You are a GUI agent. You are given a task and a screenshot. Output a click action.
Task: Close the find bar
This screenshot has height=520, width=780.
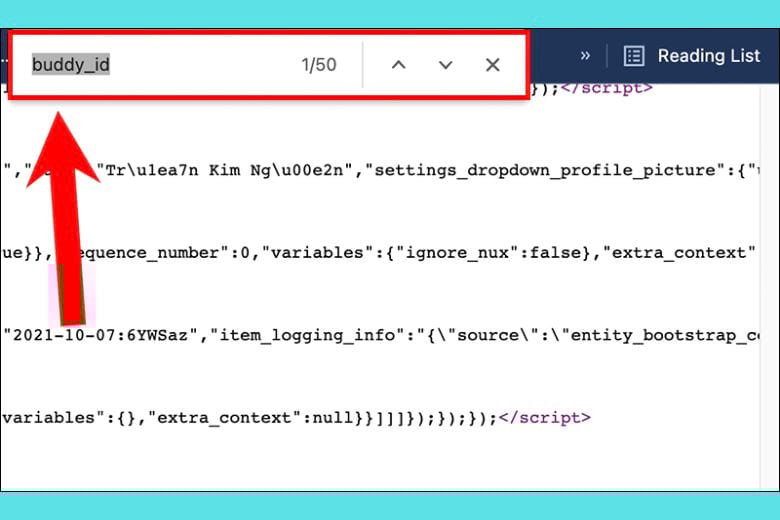(x=492, y=65)
